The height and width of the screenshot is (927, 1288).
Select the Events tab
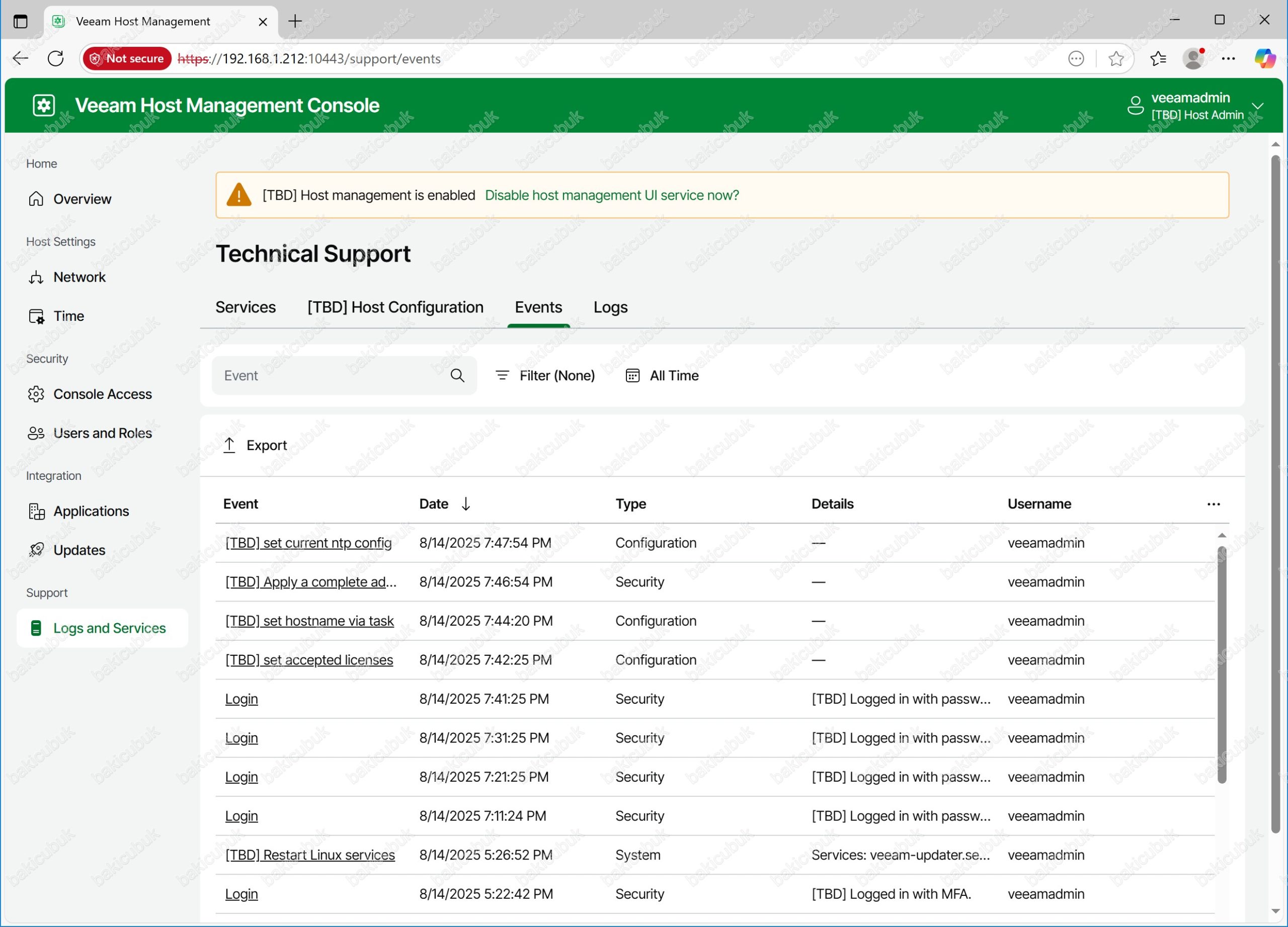click(538, 307)
